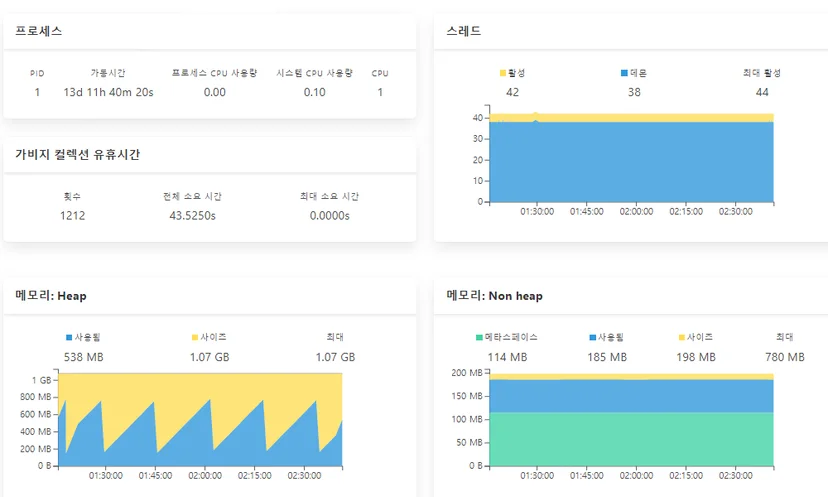
Task: Click the 600 MB axis label on Heap chart
Action: [x=35, y=414]
